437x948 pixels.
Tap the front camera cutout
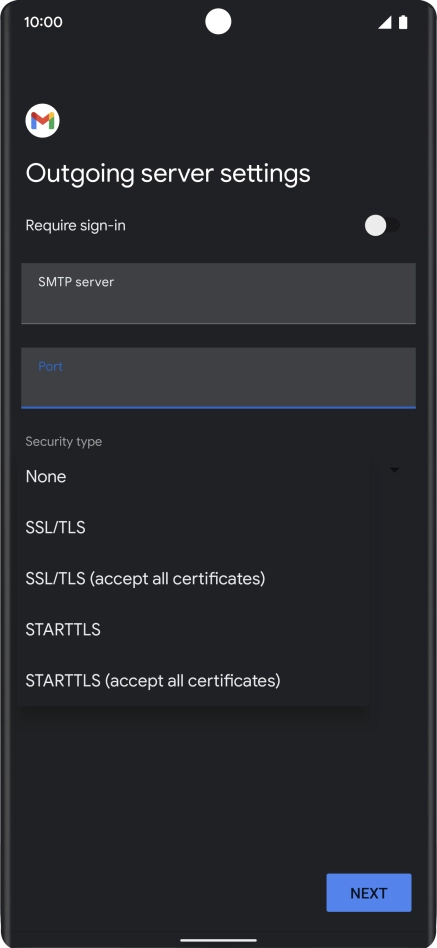coord(218,22)
